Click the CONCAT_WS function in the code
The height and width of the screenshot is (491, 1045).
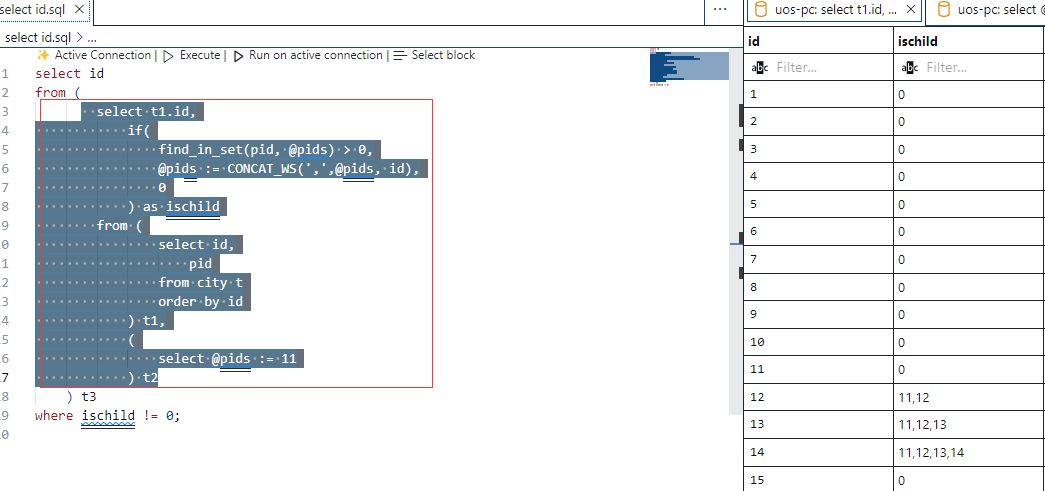tap(265, 169)
